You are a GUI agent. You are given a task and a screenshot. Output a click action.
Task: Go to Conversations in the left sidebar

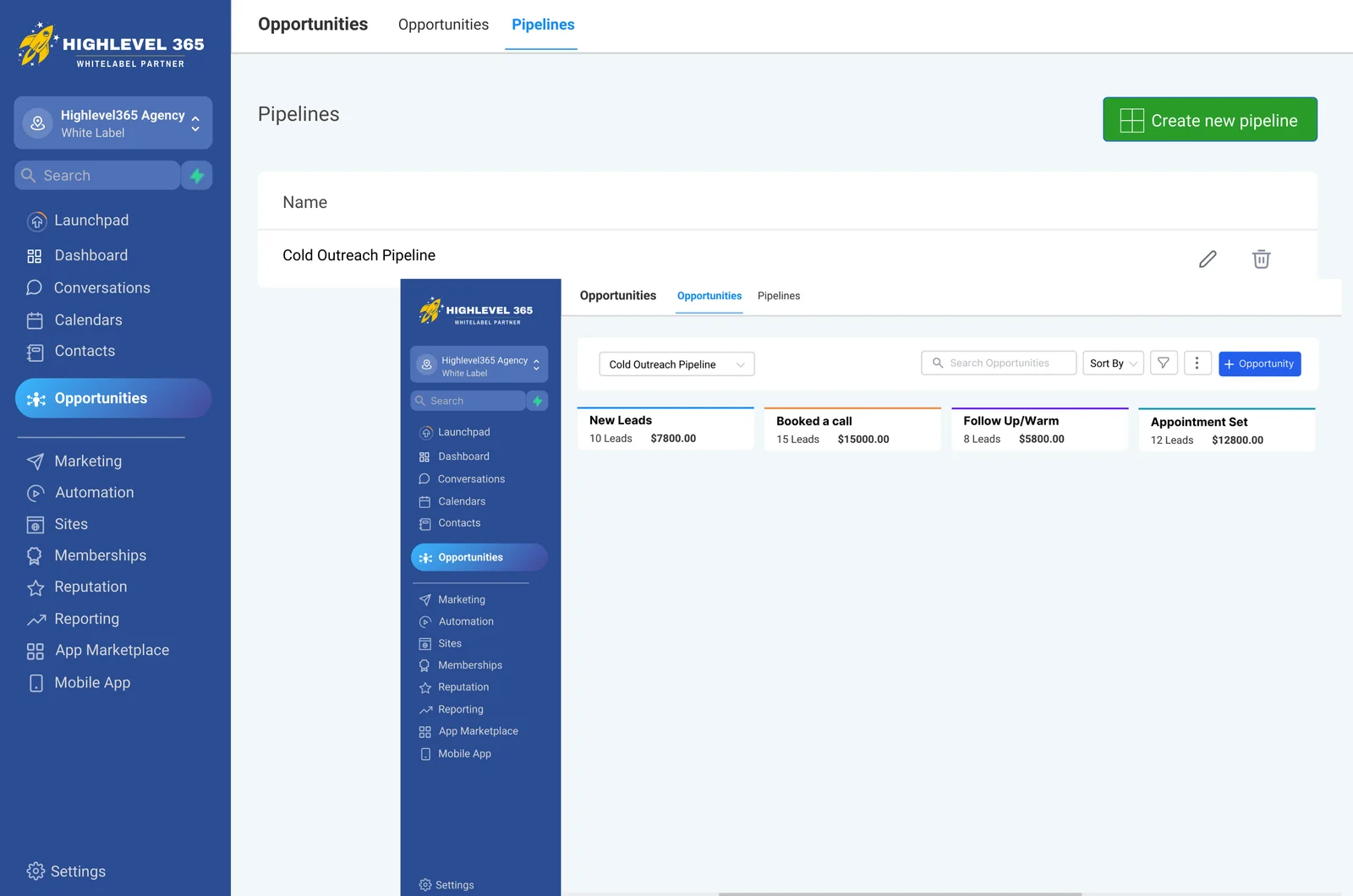101,288
